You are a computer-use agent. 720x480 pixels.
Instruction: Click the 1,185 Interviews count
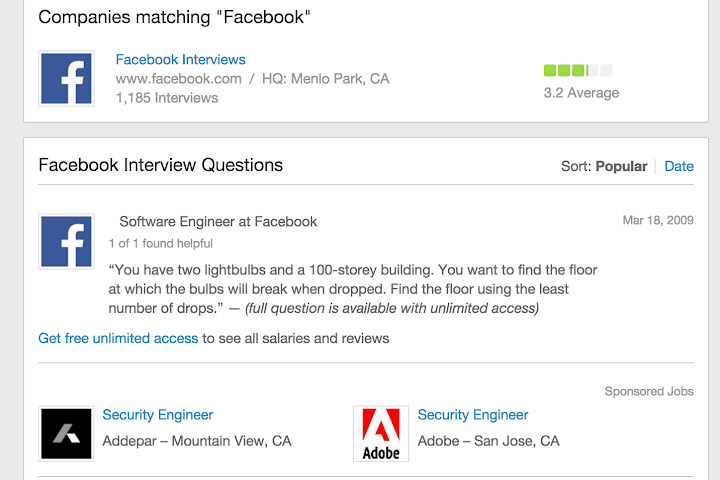167,98
